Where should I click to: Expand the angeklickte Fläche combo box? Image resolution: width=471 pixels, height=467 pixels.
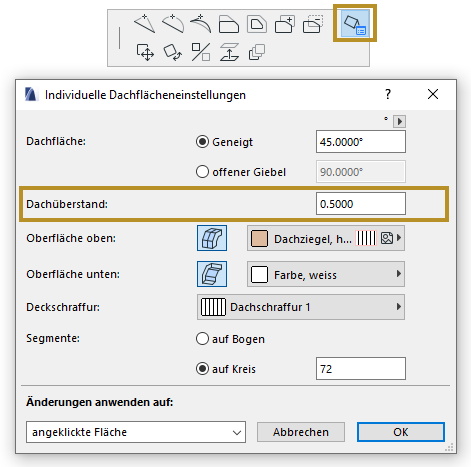[x=136, y=432]
